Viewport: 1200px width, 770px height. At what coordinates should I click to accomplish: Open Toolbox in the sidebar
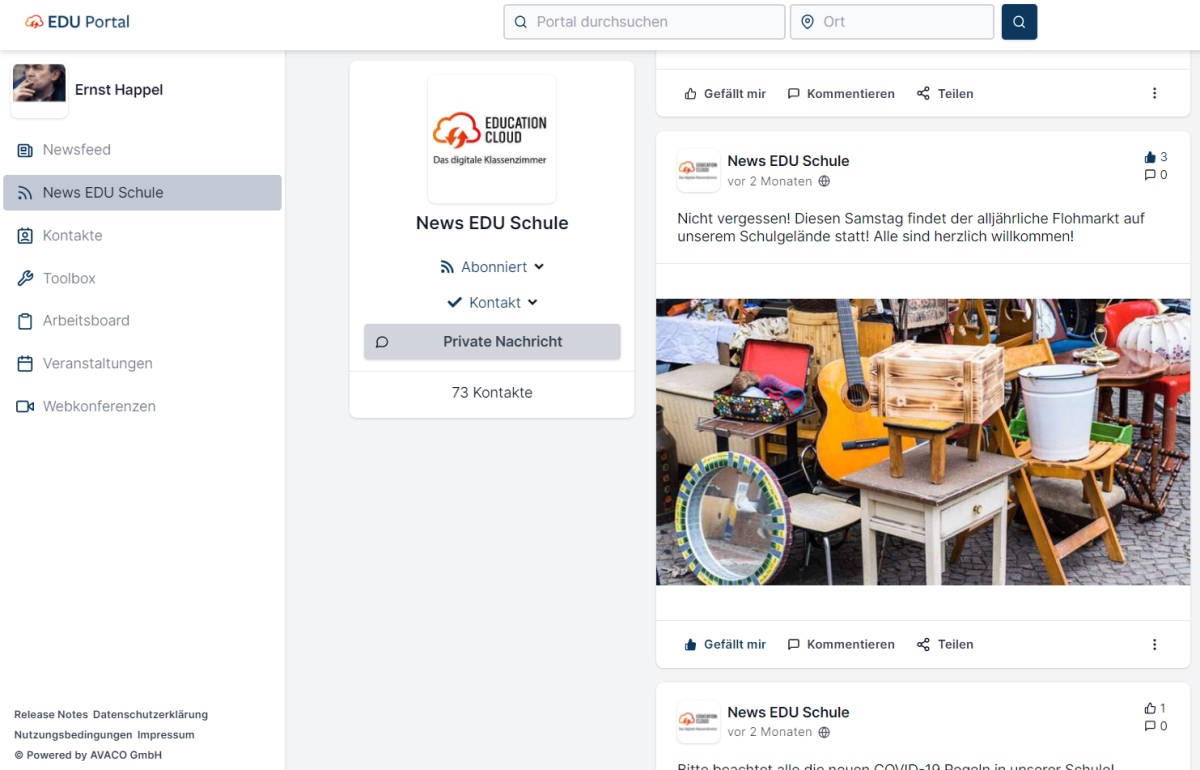[69, 278]
